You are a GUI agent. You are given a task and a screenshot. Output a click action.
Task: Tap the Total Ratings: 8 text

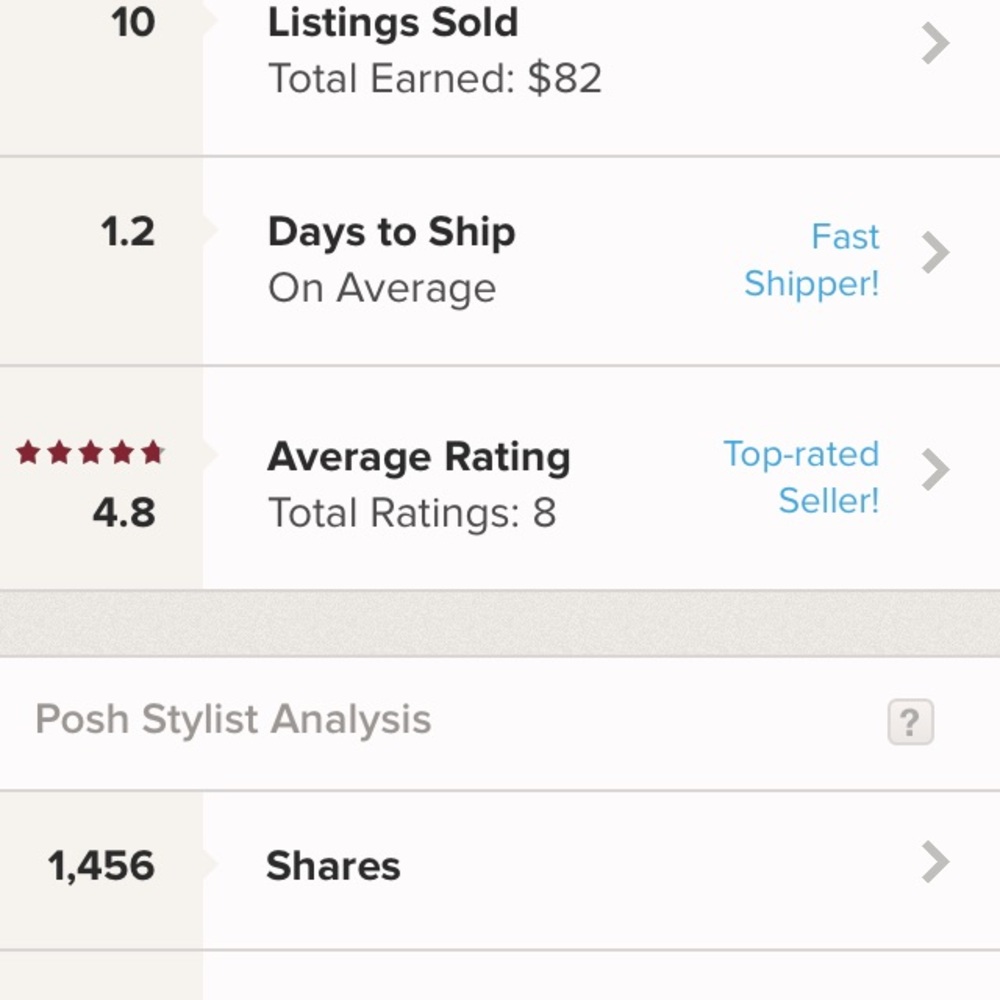(x=411, y=514)
